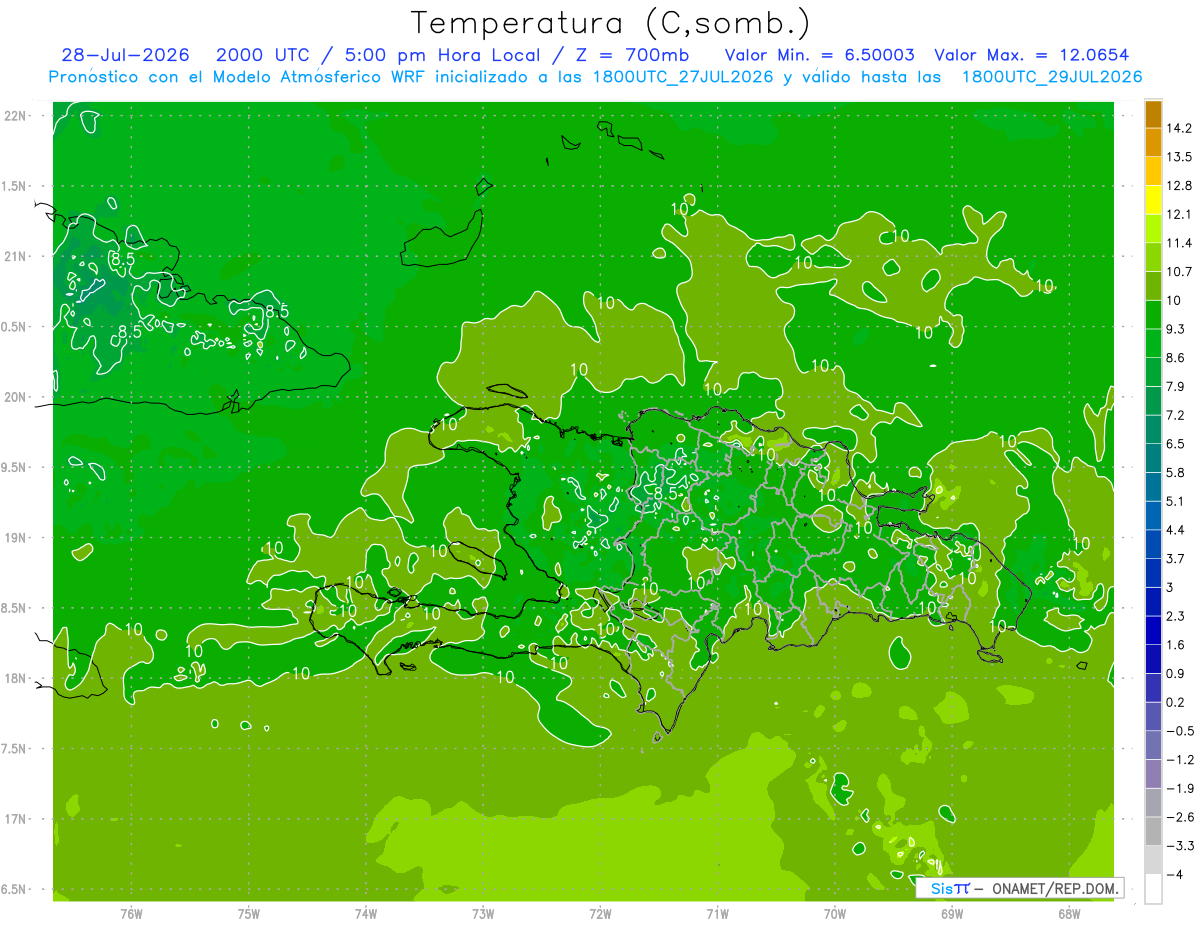Click the "22N" latitude axis label
This screenshot has width=1200, height=927.
pos(15,116)
